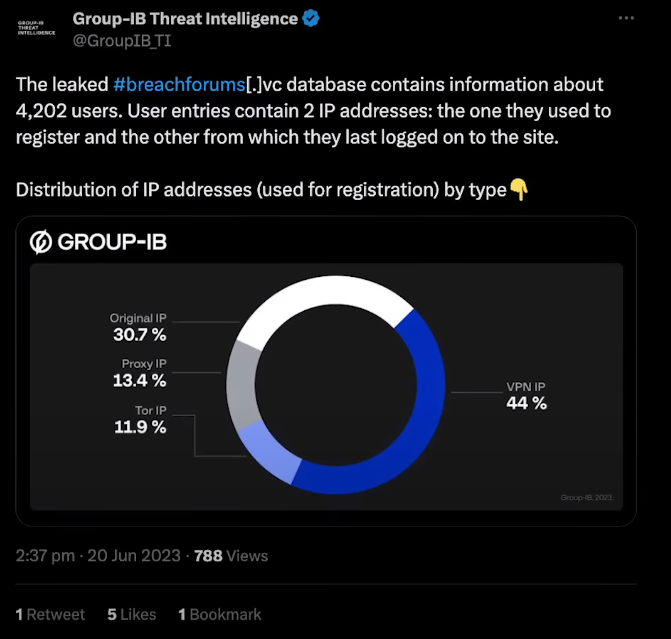This screenshot has height=639, width=671.
Task: View the 1 Retweet list
Action: (50, 614)
